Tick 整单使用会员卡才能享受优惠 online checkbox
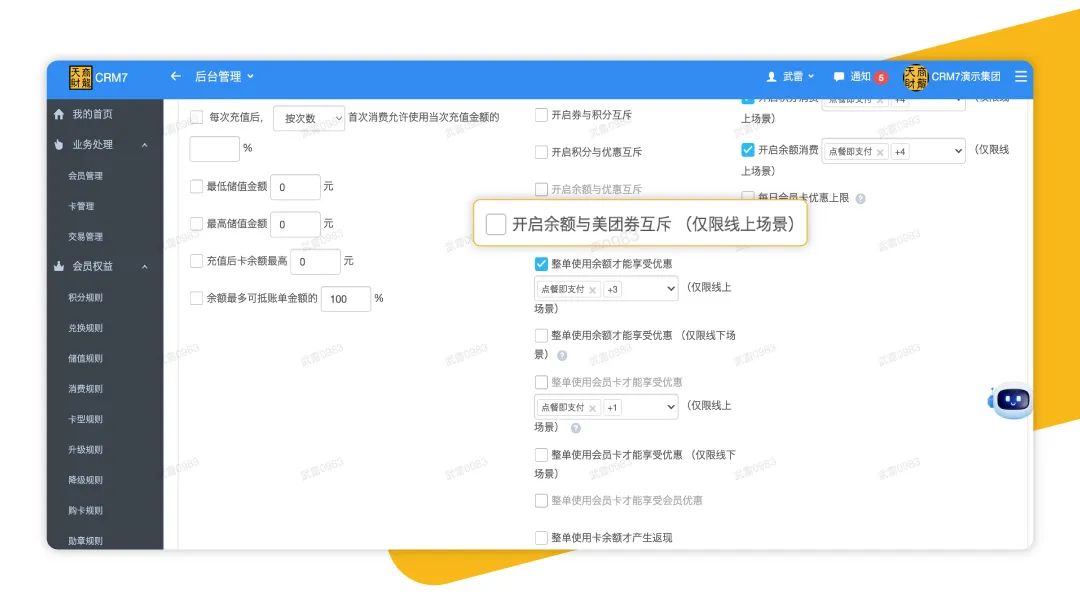 coord(541,382)
